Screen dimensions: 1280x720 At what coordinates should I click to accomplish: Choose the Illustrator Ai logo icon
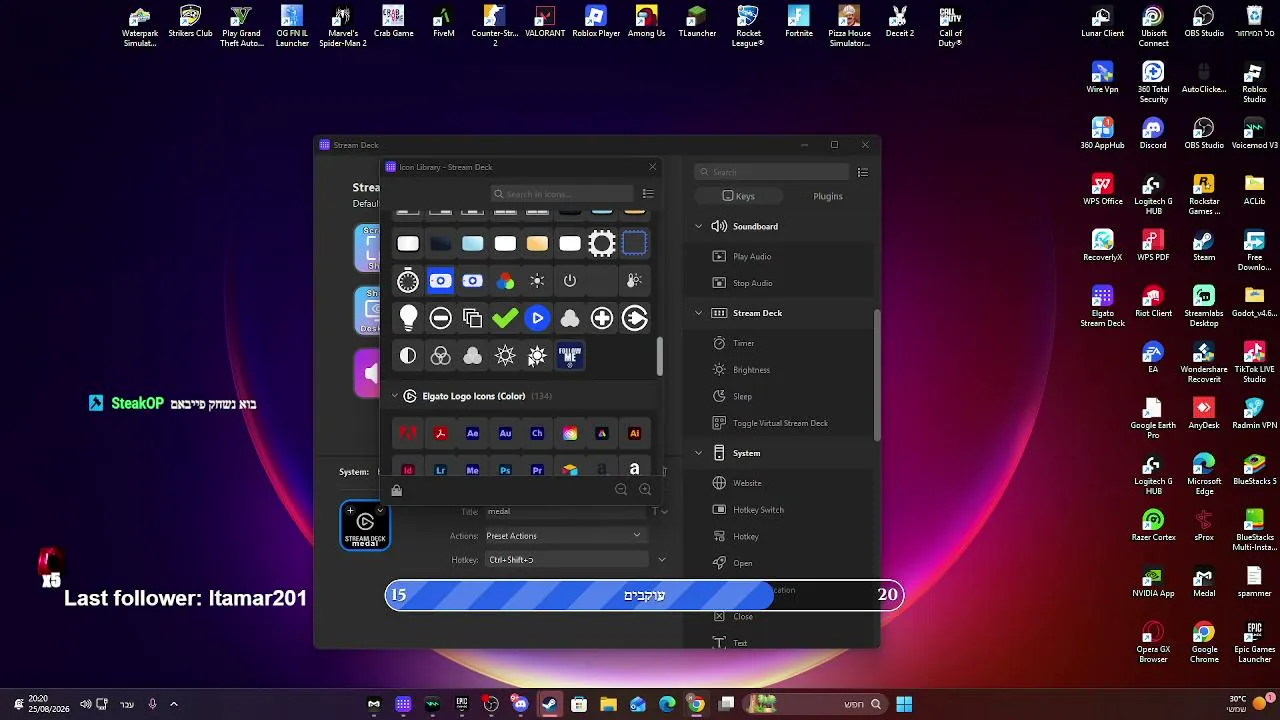click(634, 433)
